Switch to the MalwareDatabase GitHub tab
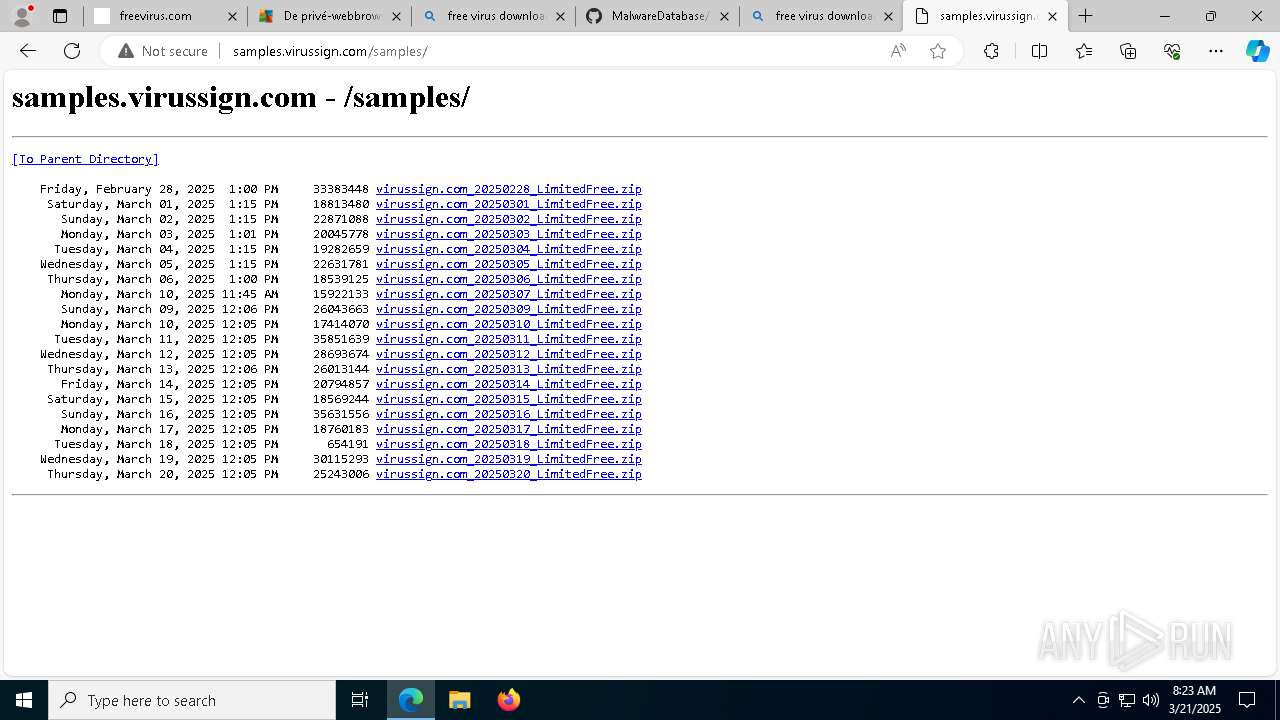This screenshot has height=720, width=1280. click(657, 16)
